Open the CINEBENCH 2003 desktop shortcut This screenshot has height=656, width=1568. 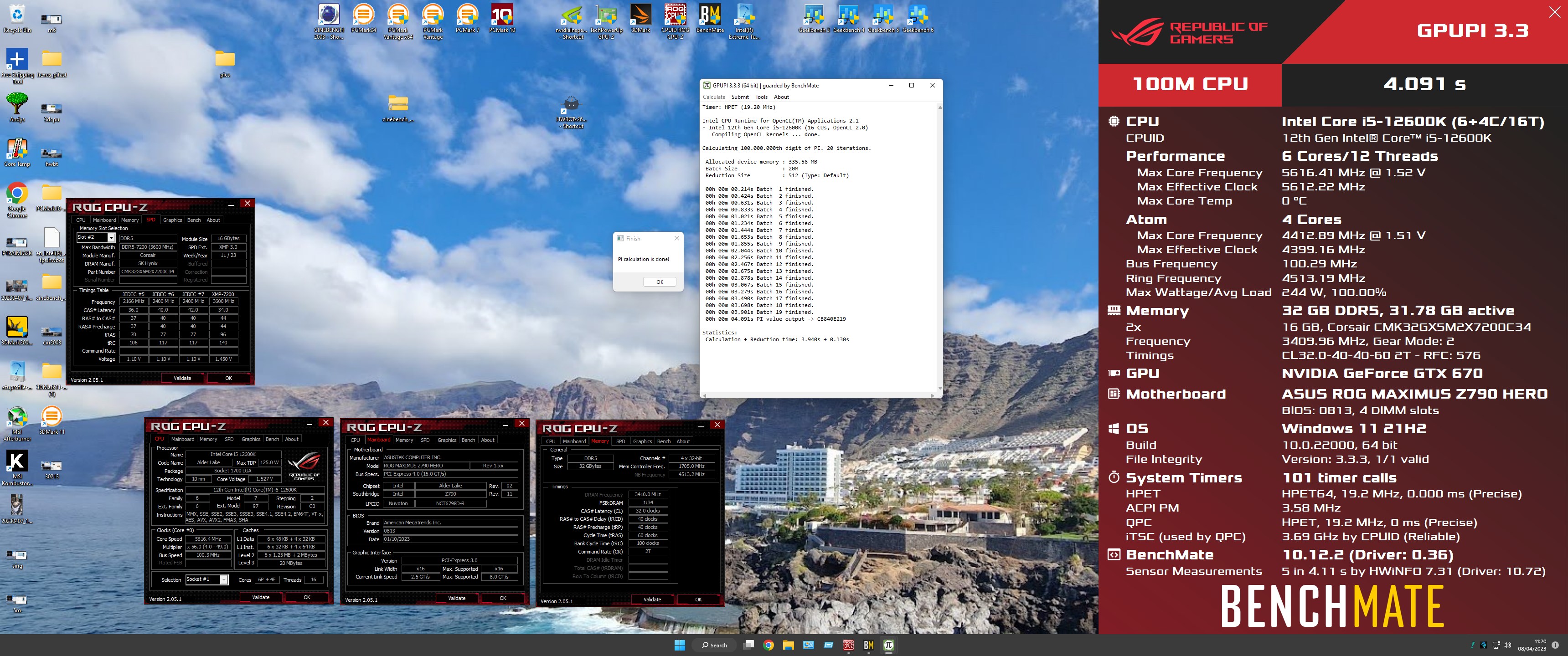[328, 21]
